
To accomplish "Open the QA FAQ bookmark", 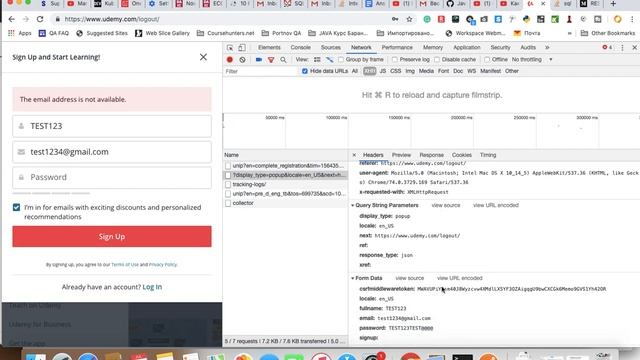I will click(x=54, y=33).
